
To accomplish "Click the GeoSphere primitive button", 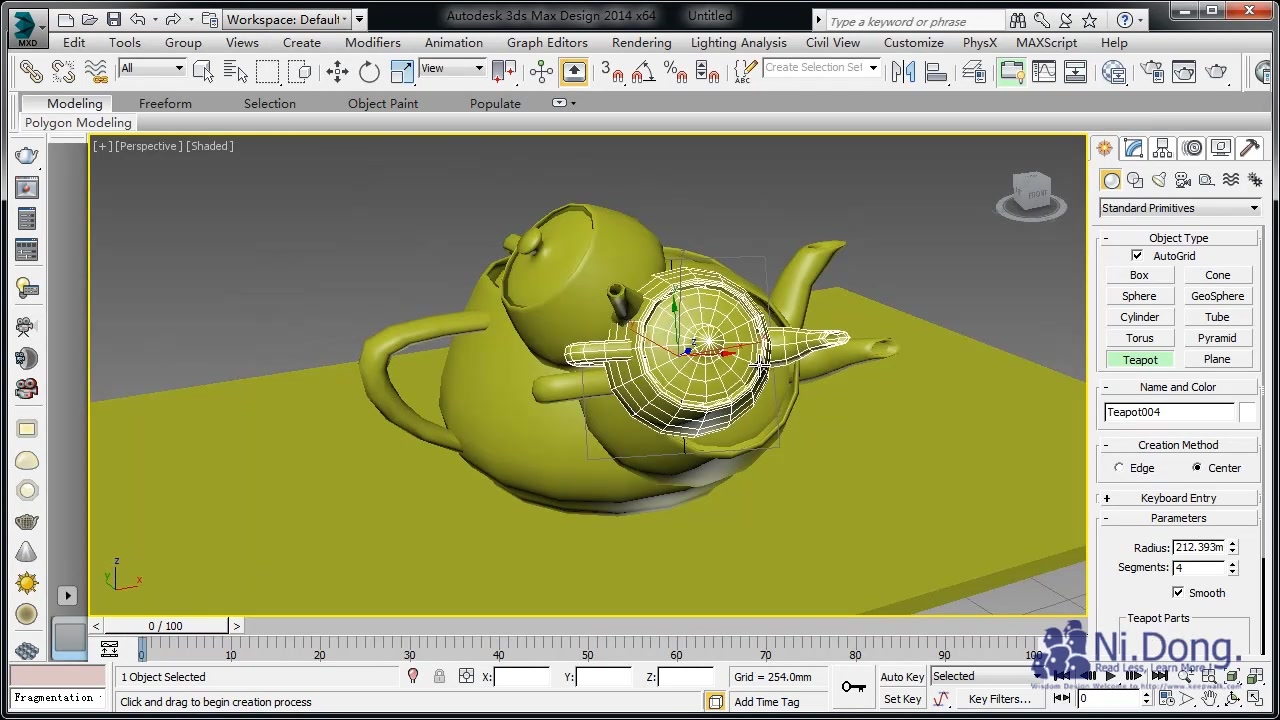I will 1217,296.
